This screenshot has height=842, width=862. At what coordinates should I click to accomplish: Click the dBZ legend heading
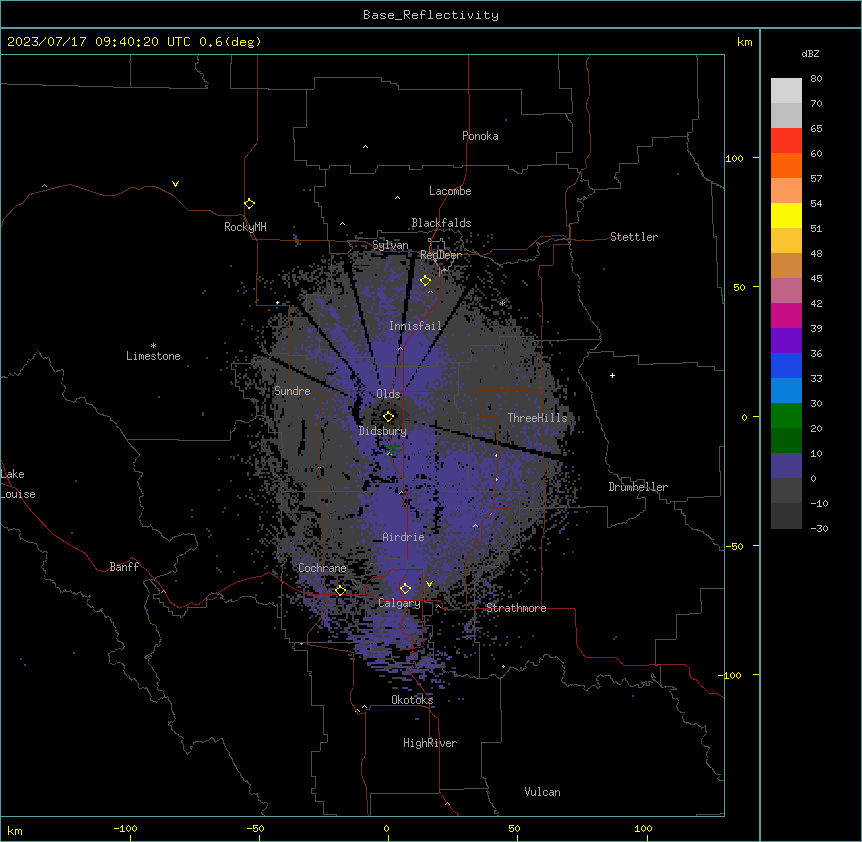click(x=810, y=53)
